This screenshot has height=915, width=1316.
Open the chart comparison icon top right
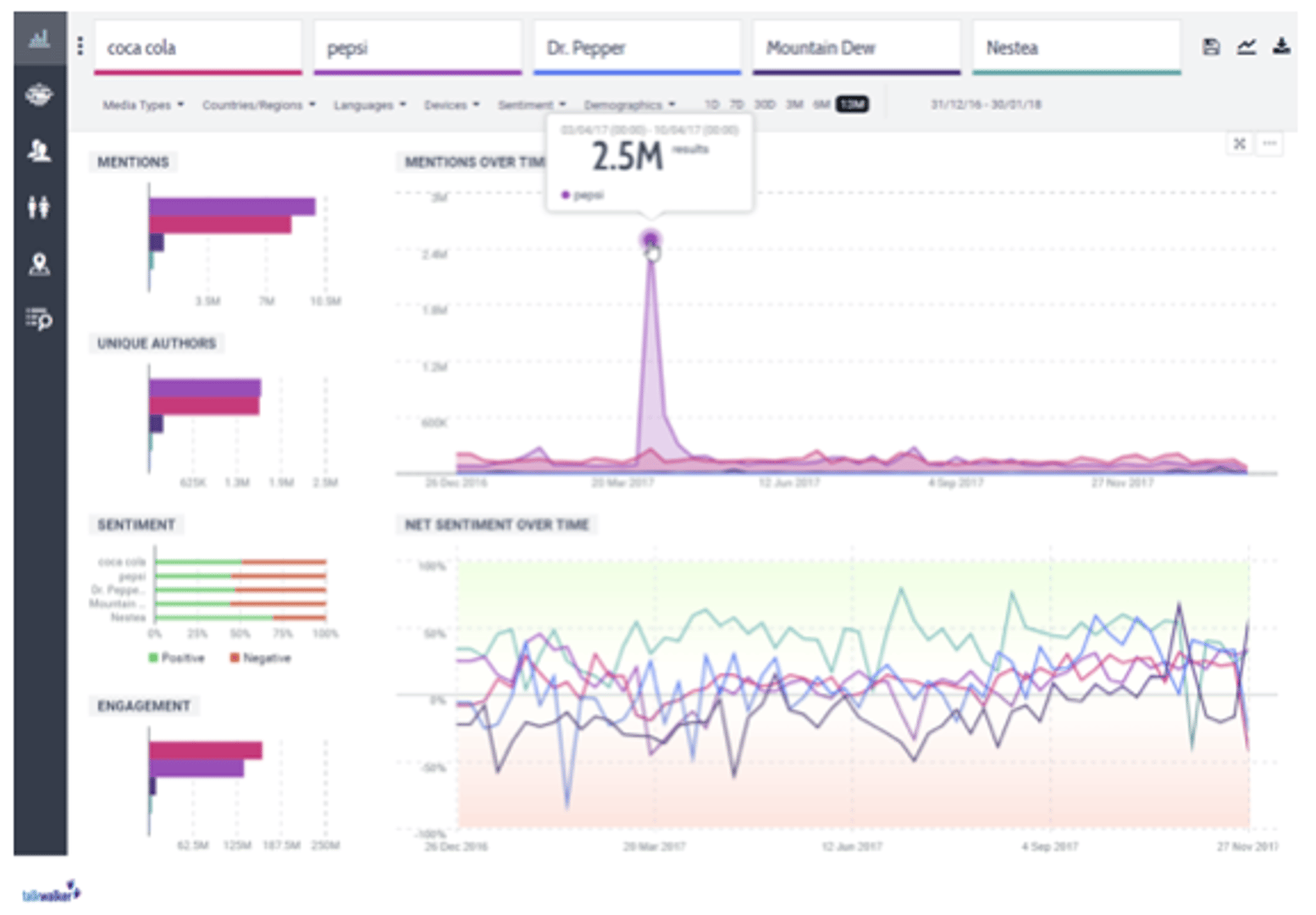pos(1246,47)
